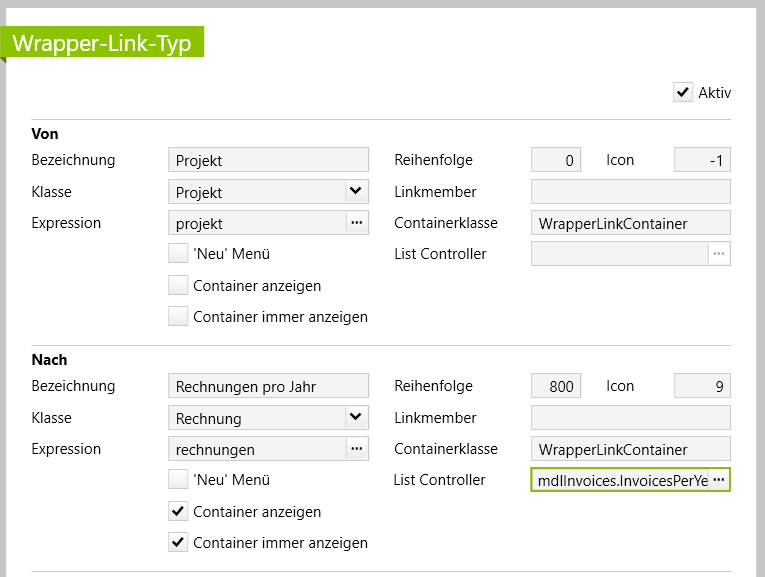The width and height of the screenshot is (765, 577).
Task: Enable 'Neu' Menü checkbox in Von section
Action: [178, 254]
